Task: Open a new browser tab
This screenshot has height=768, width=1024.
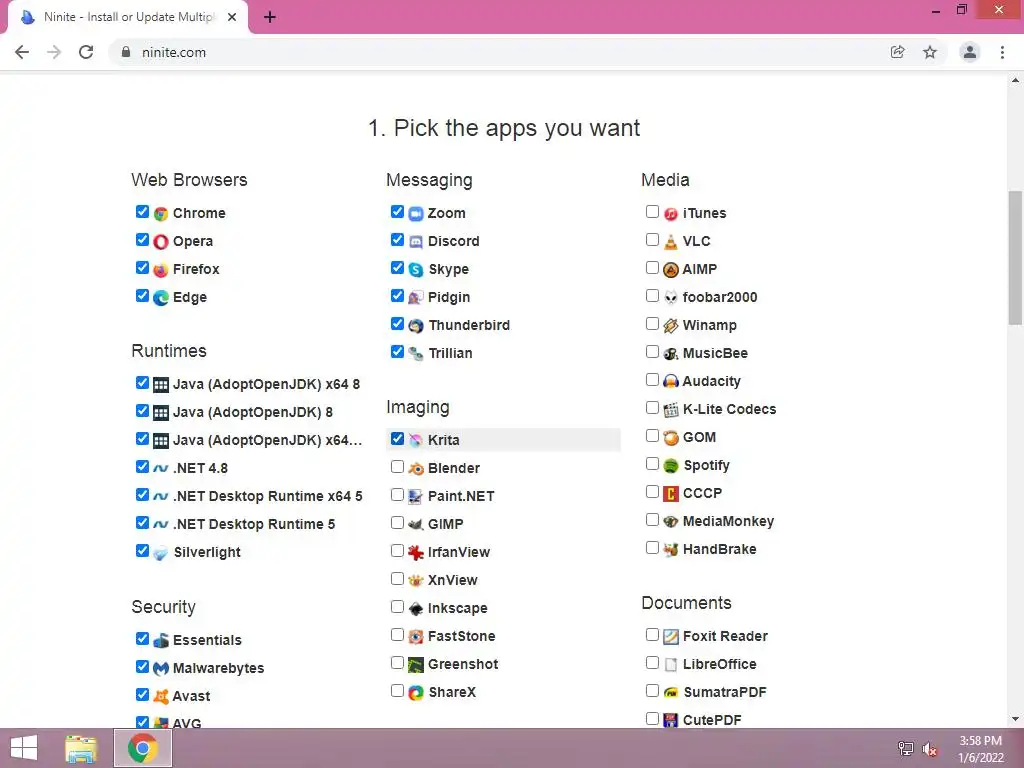Action: pyautogui.click(x=270, y=18)
